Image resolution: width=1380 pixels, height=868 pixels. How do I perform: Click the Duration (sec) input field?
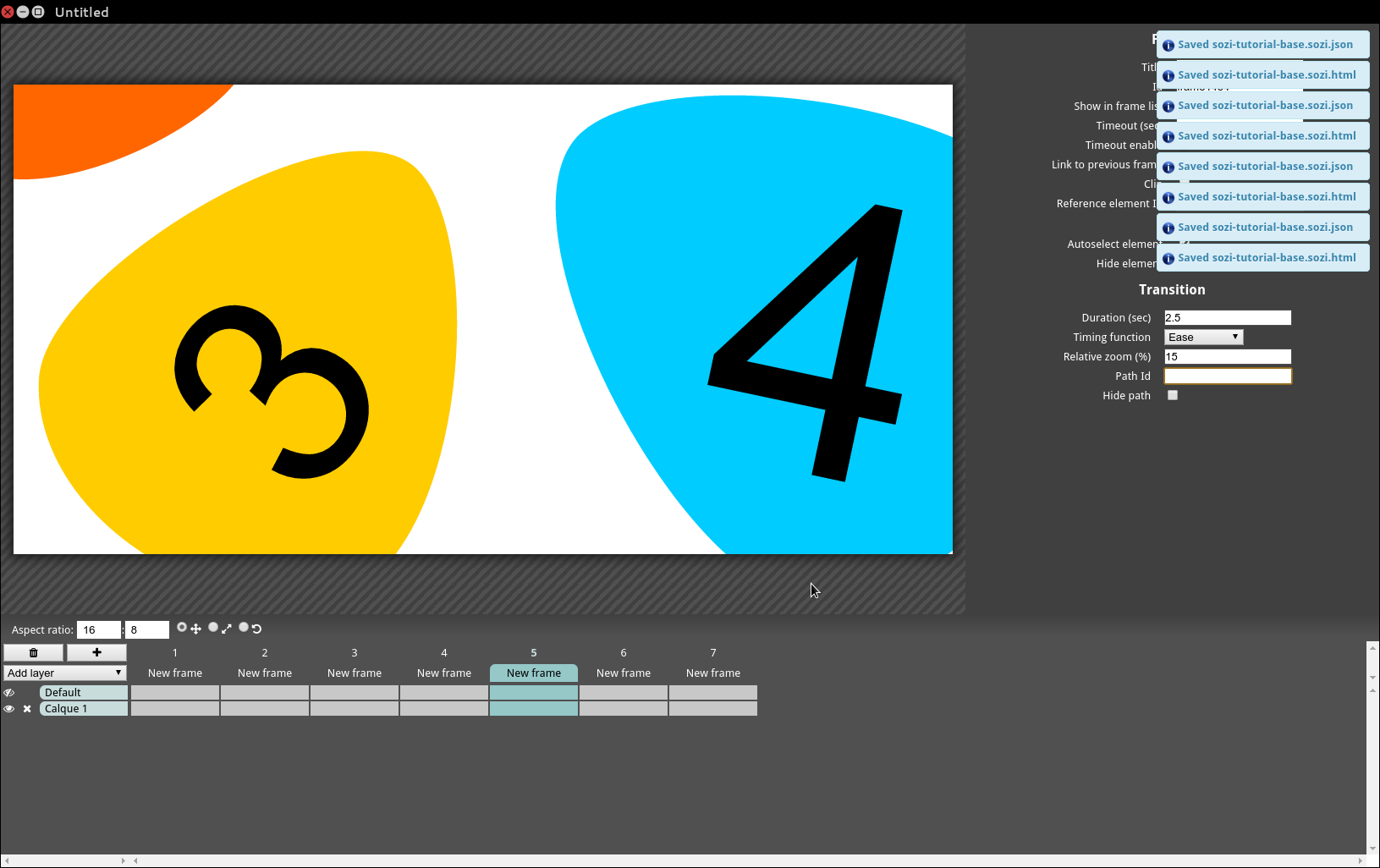pyautogui.click(x=1227, y=317)
